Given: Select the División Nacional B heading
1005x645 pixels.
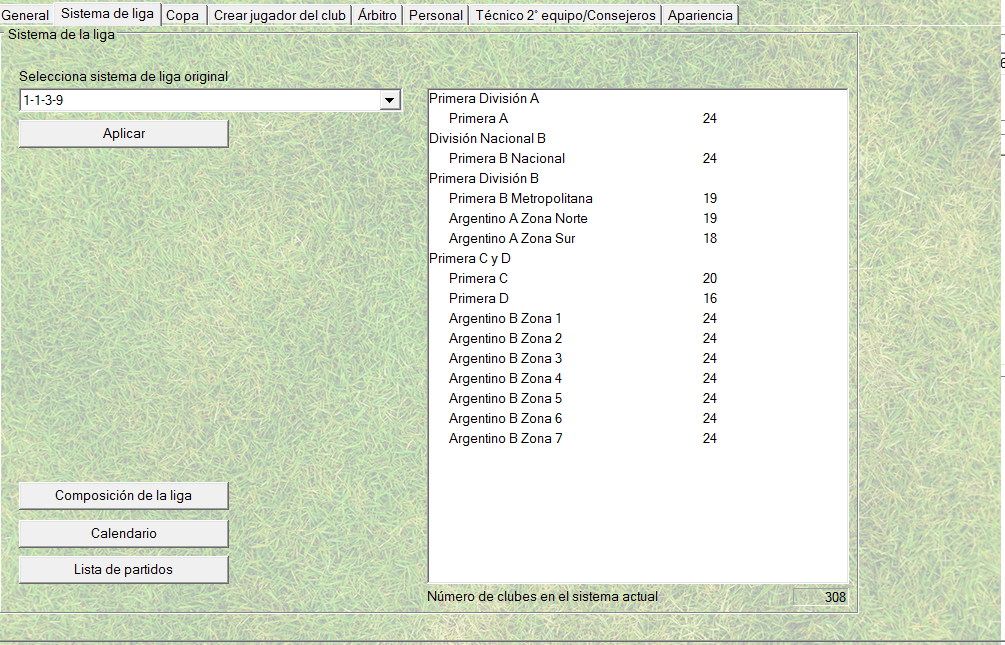Looking at the screenshot, I should [x=487, y=138].
